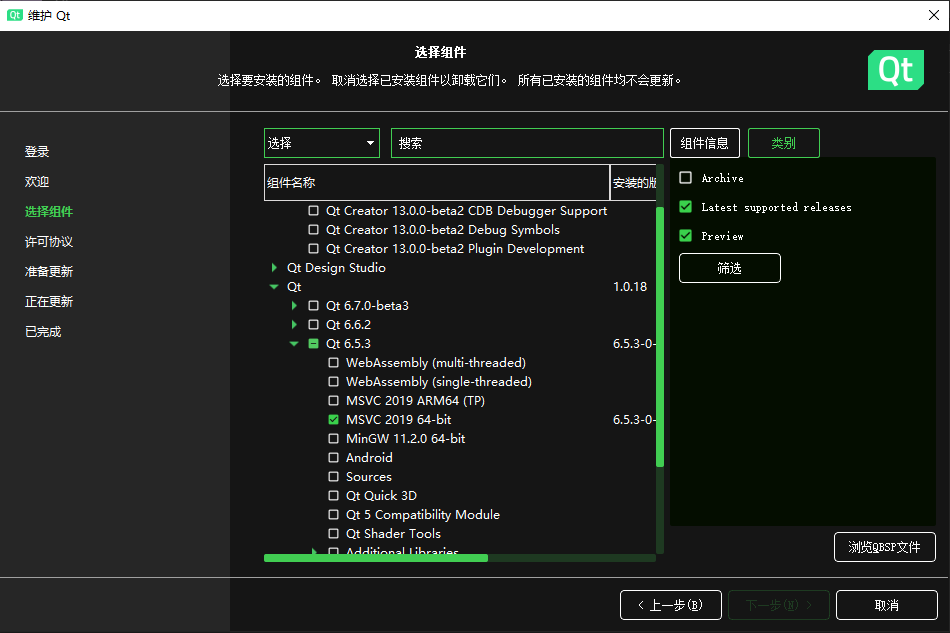Check the Qt Shader Tools box
The image size is (950, 633).
coord(333,534)
